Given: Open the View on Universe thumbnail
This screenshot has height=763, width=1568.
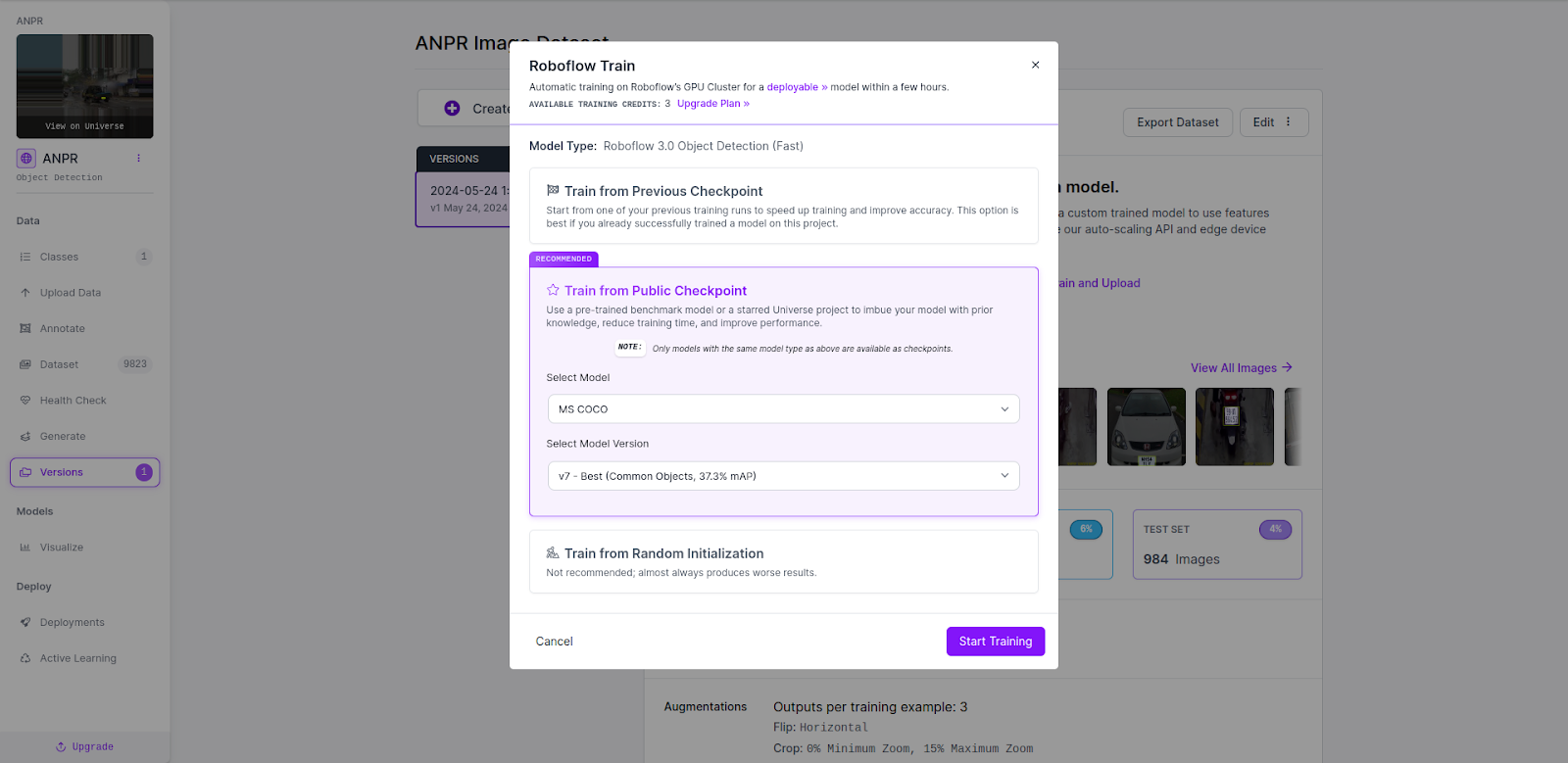Looking at the screenshot, I should [x=84, y=86].
